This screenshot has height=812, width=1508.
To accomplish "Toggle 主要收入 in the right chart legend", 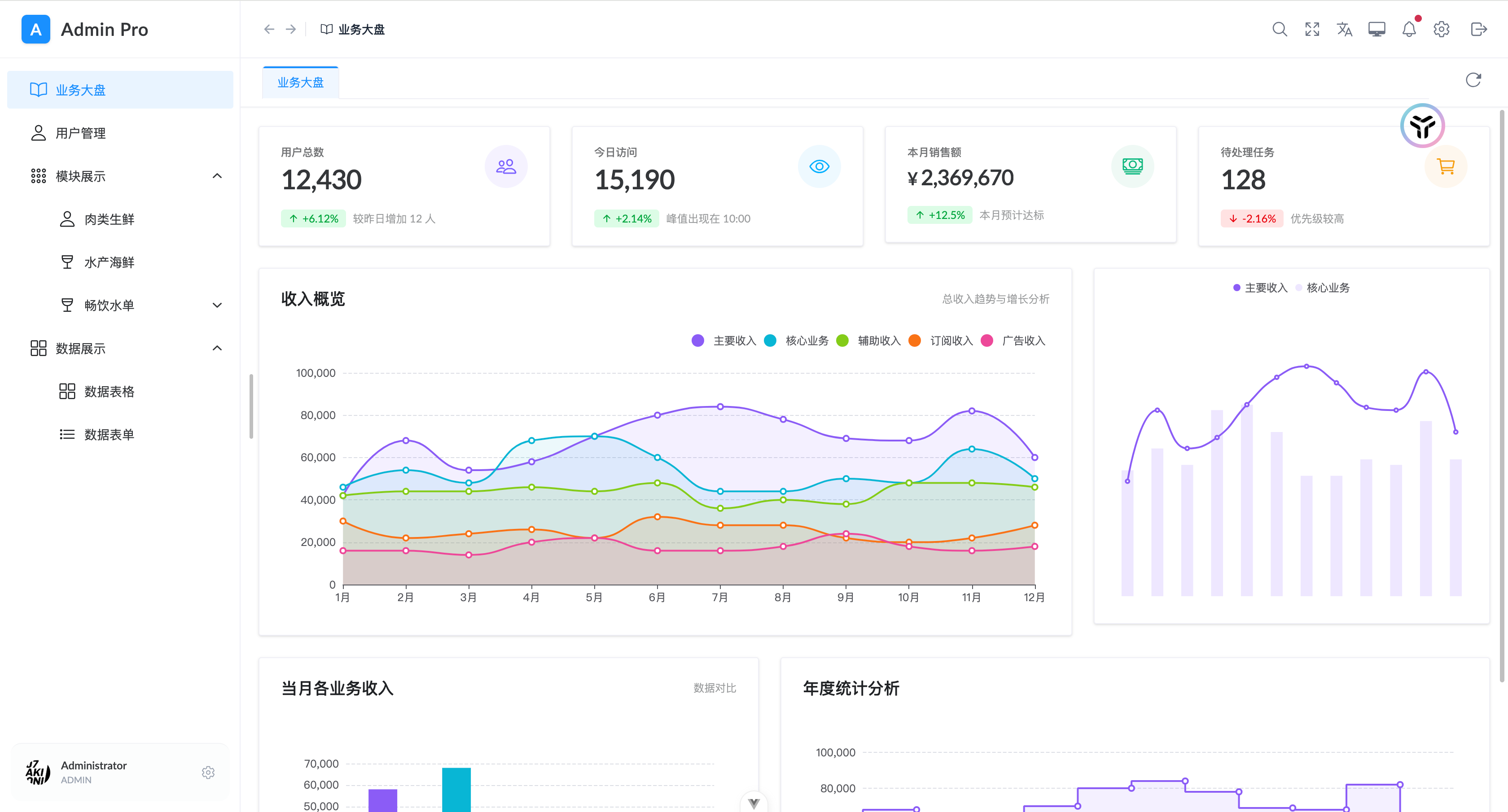I will [1260, 288].
